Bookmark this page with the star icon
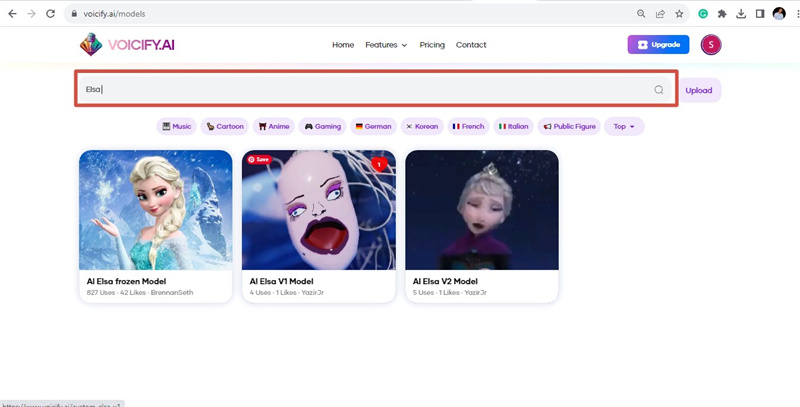This screenshot has width=800, height=407. [679, 14]
